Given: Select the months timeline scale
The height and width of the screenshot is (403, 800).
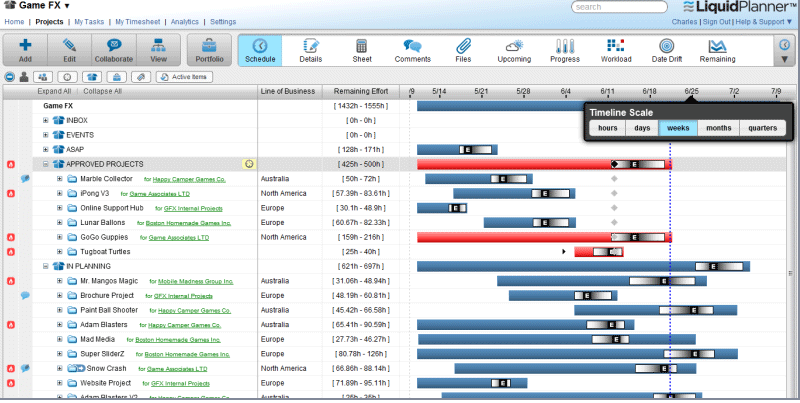Looking at the screenshot, I should click(718, 128).
